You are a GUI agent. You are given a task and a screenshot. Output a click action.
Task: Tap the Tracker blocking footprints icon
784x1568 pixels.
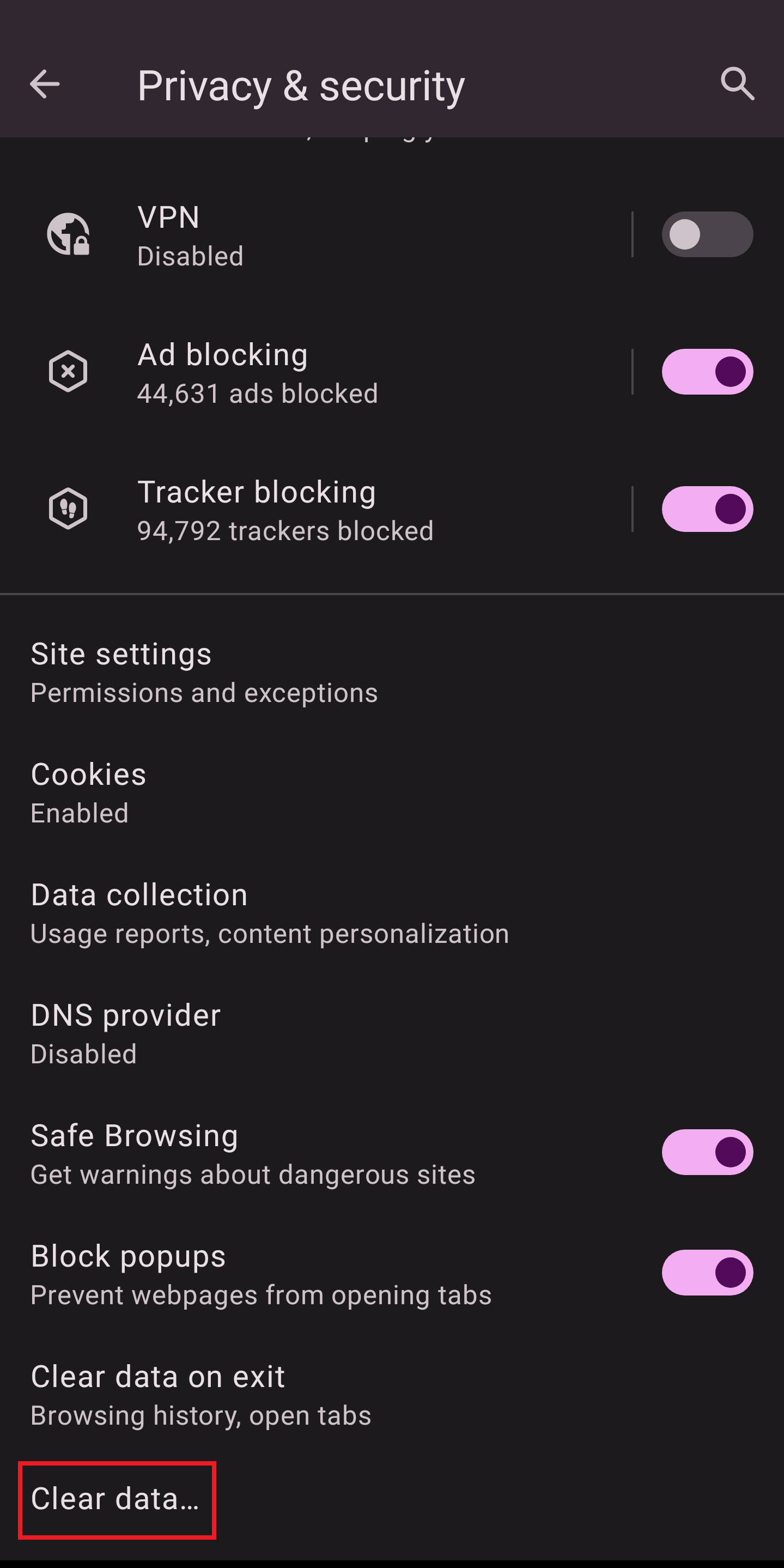pos(68,508)
